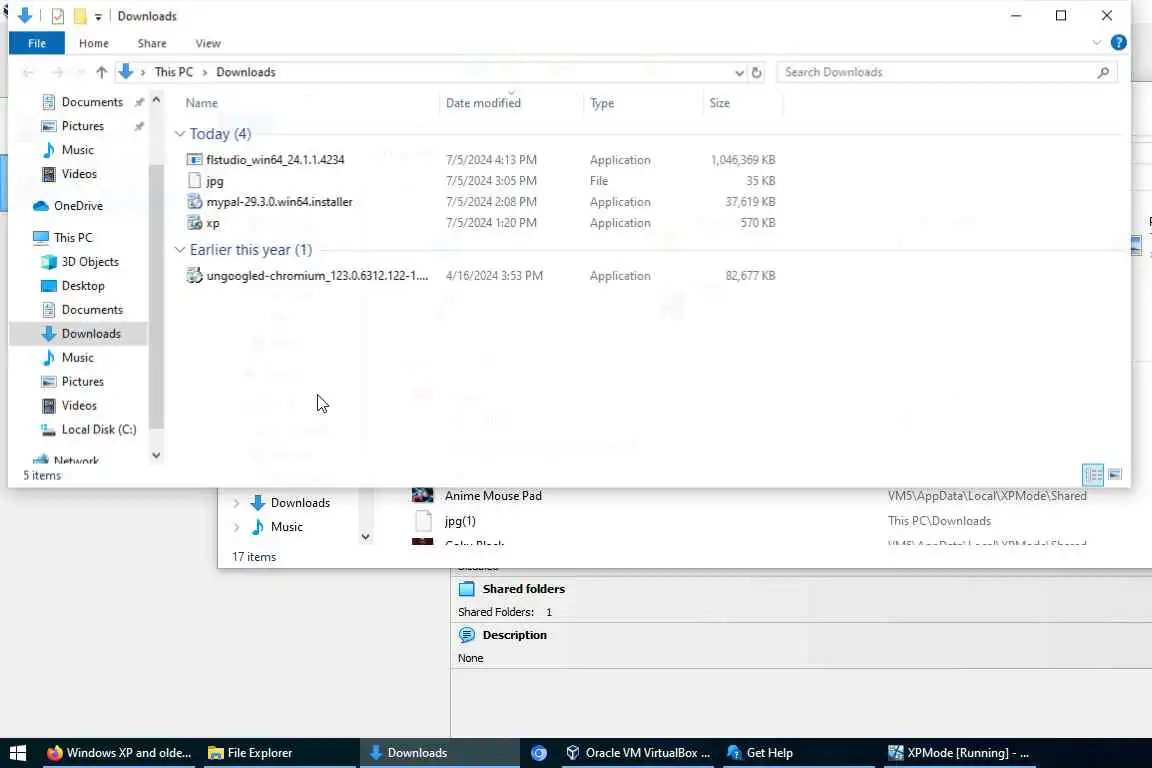Open the Help icon
The image size is (1152, 768).
click(x=1118, y=43)
